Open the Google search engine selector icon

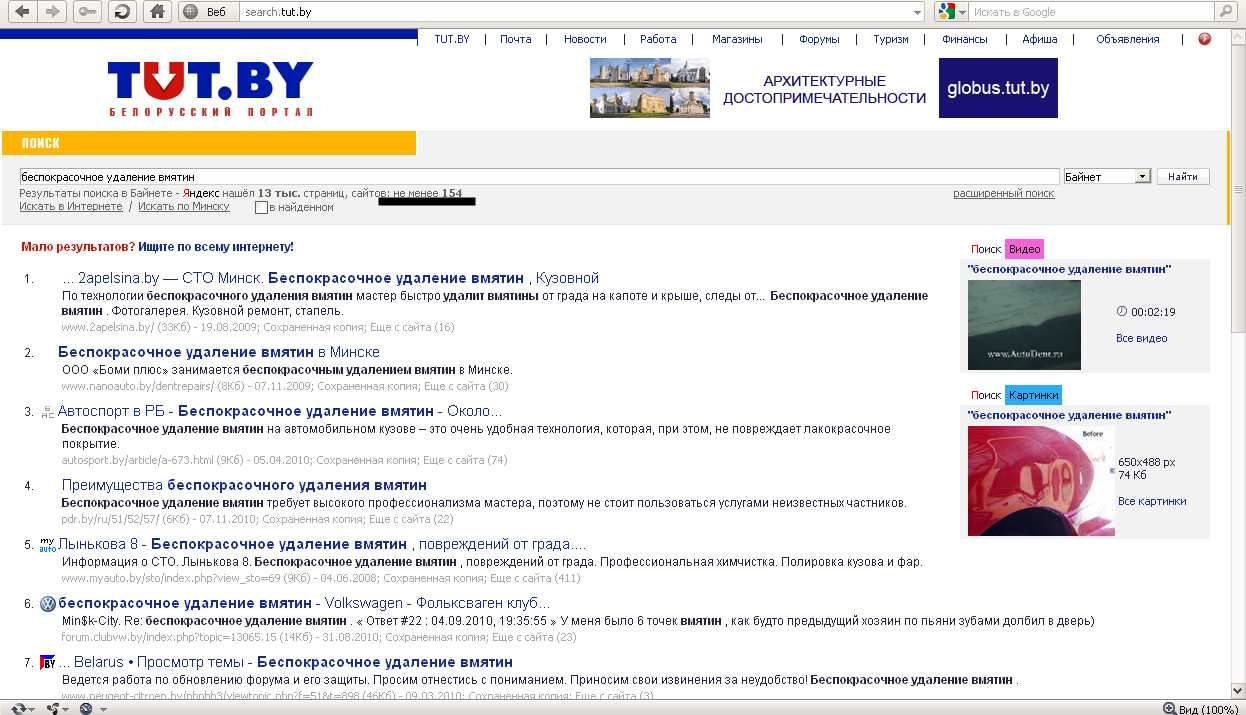950,12
